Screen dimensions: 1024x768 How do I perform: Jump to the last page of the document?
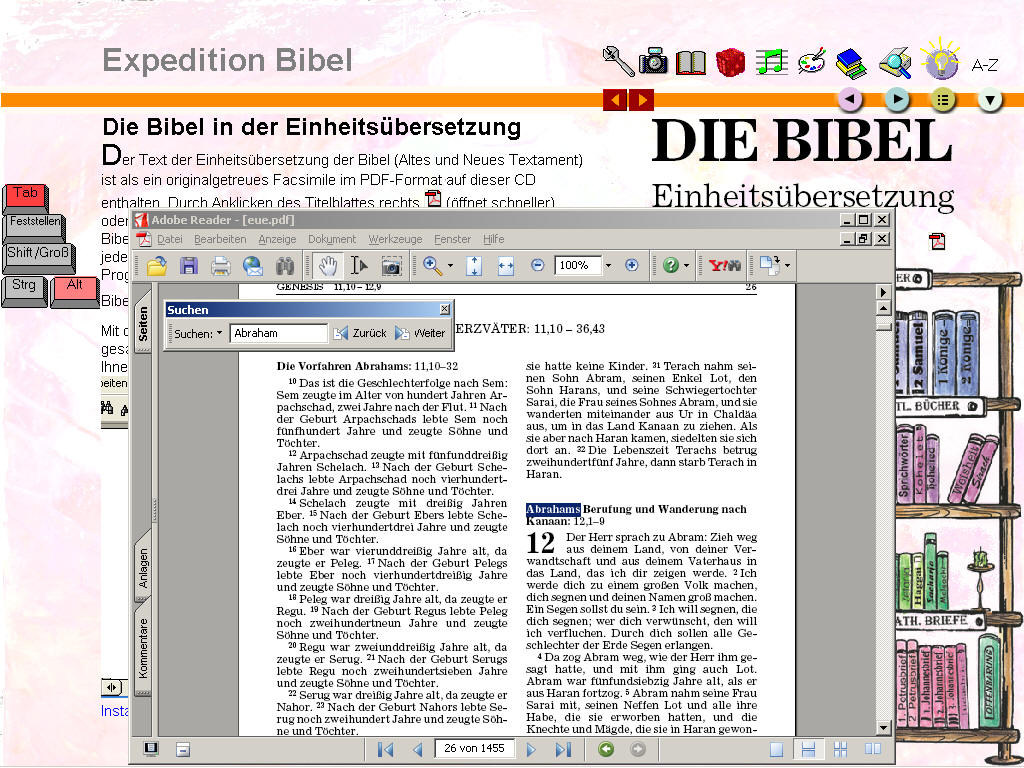pyautogui.click(x=563, y=749)
